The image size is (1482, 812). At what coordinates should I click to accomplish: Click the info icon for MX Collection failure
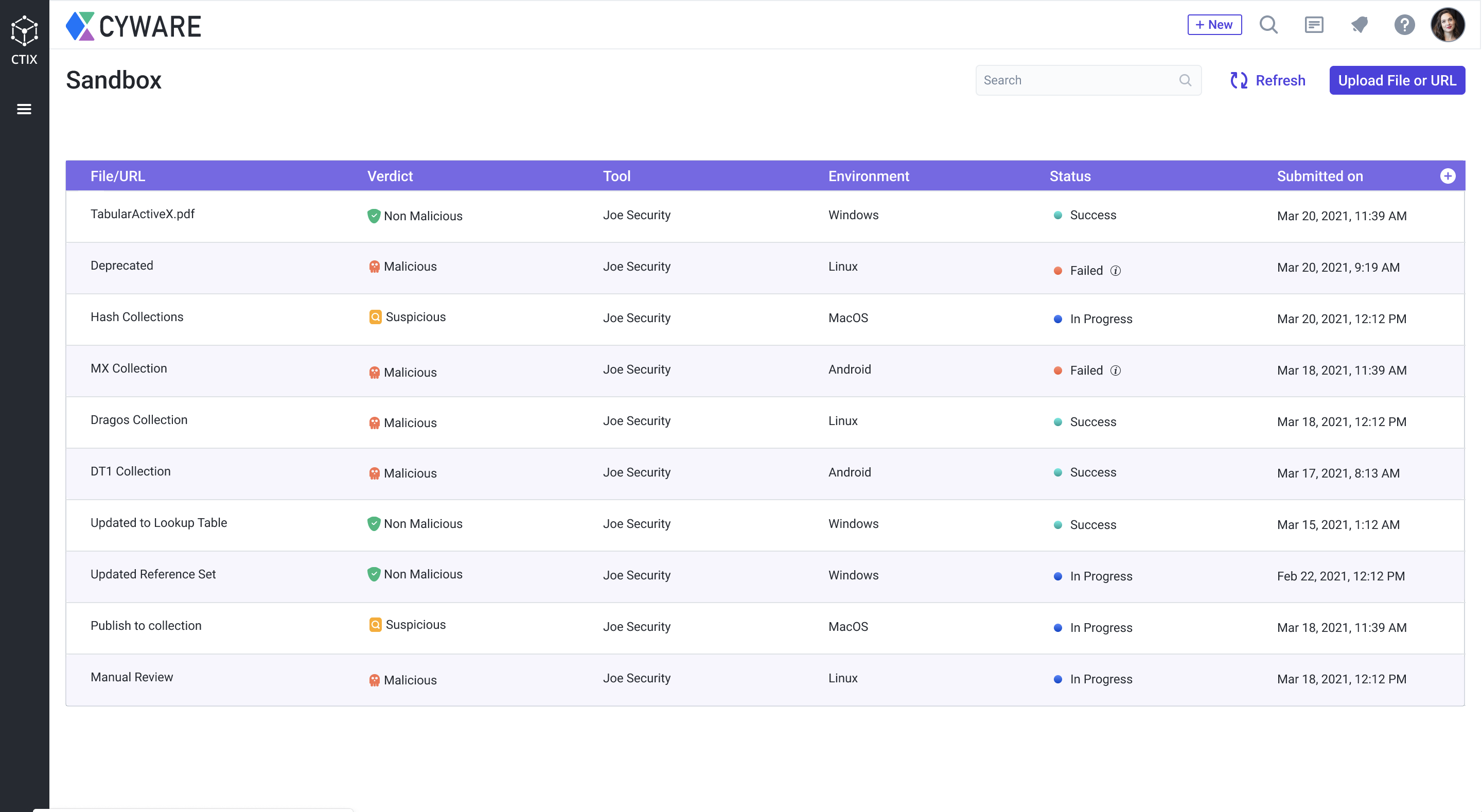(x=1115, y=370)
